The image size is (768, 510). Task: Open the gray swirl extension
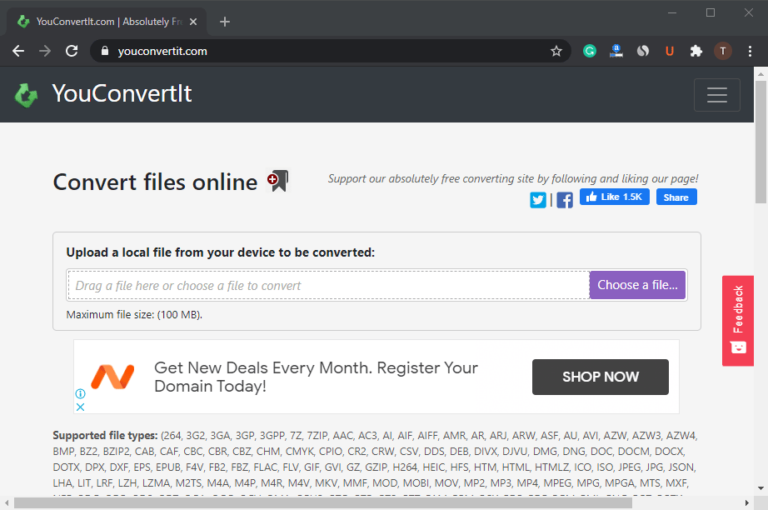643,51
